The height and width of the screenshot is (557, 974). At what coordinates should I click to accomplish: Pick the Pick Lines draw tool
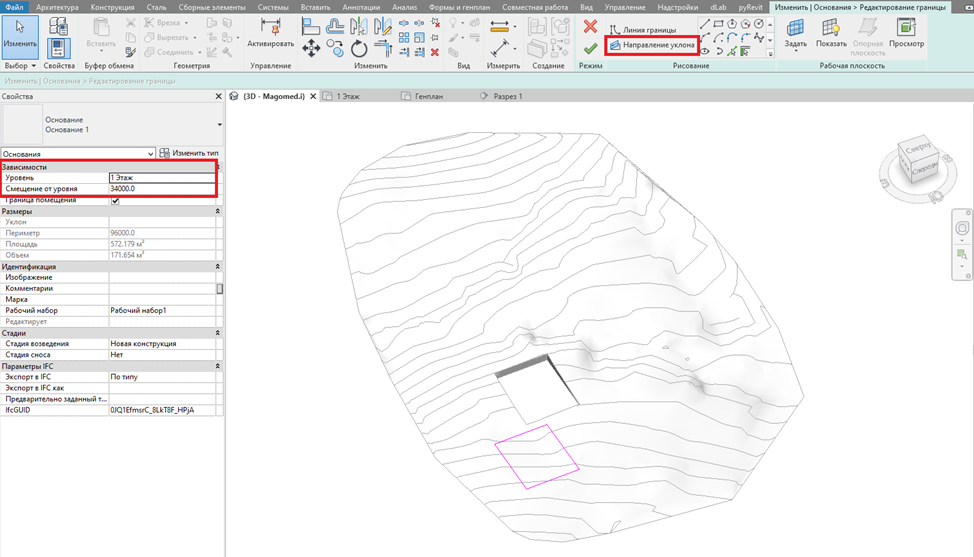click(732, 51)
